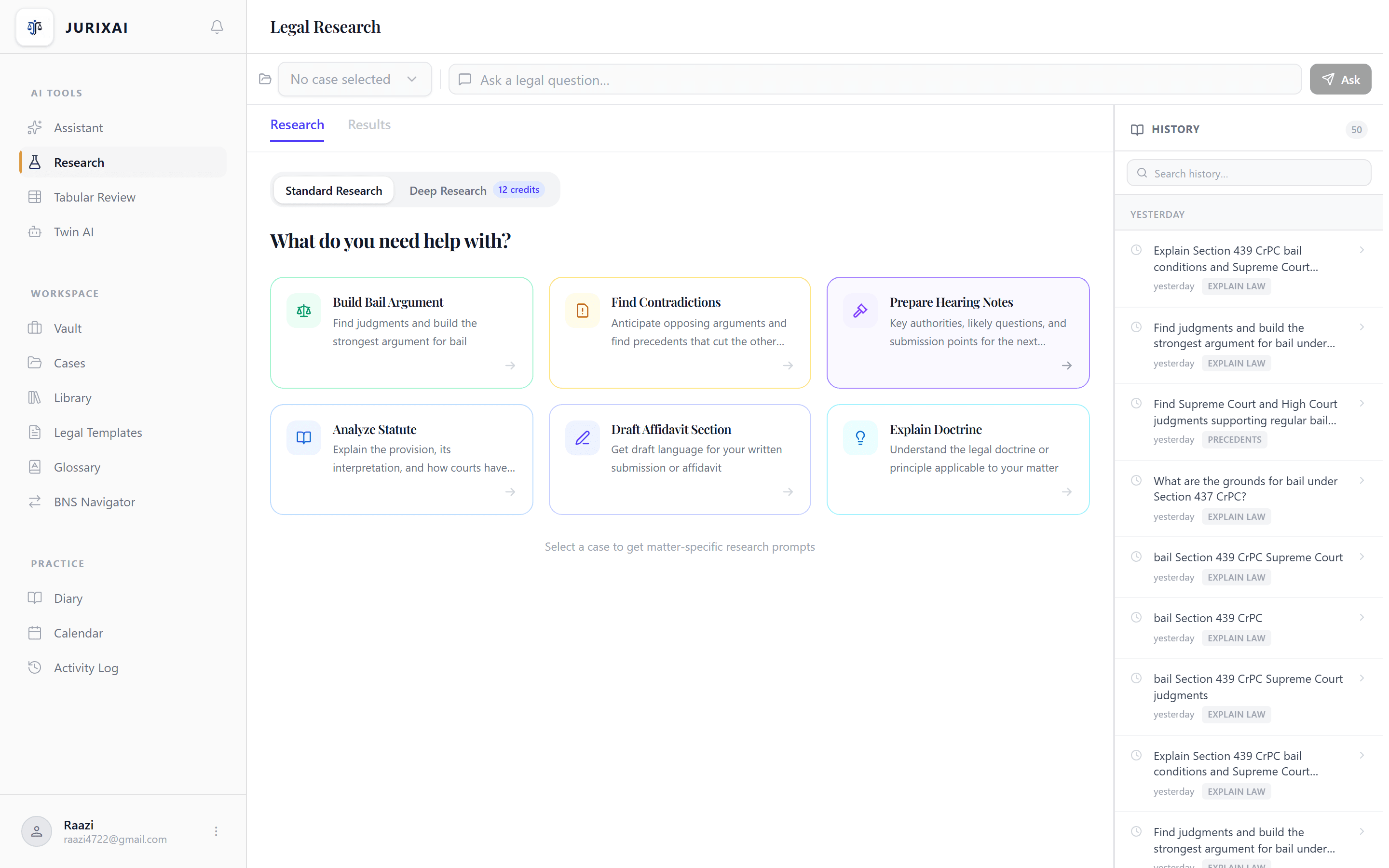The image size is (1389, 868).
Task: Click the History panel book icon
Action: pyautogui.click(x=1137, y=130)
